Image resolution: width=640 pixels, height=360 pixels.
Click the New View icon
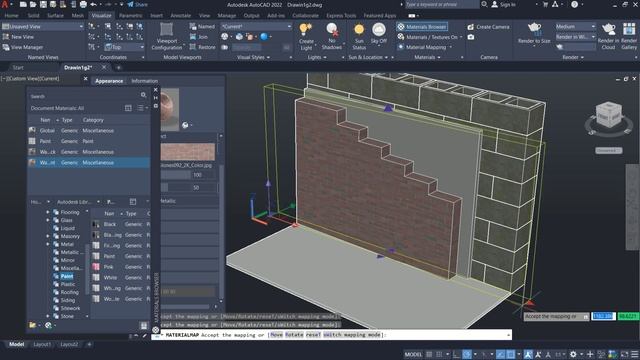[6, 37]
